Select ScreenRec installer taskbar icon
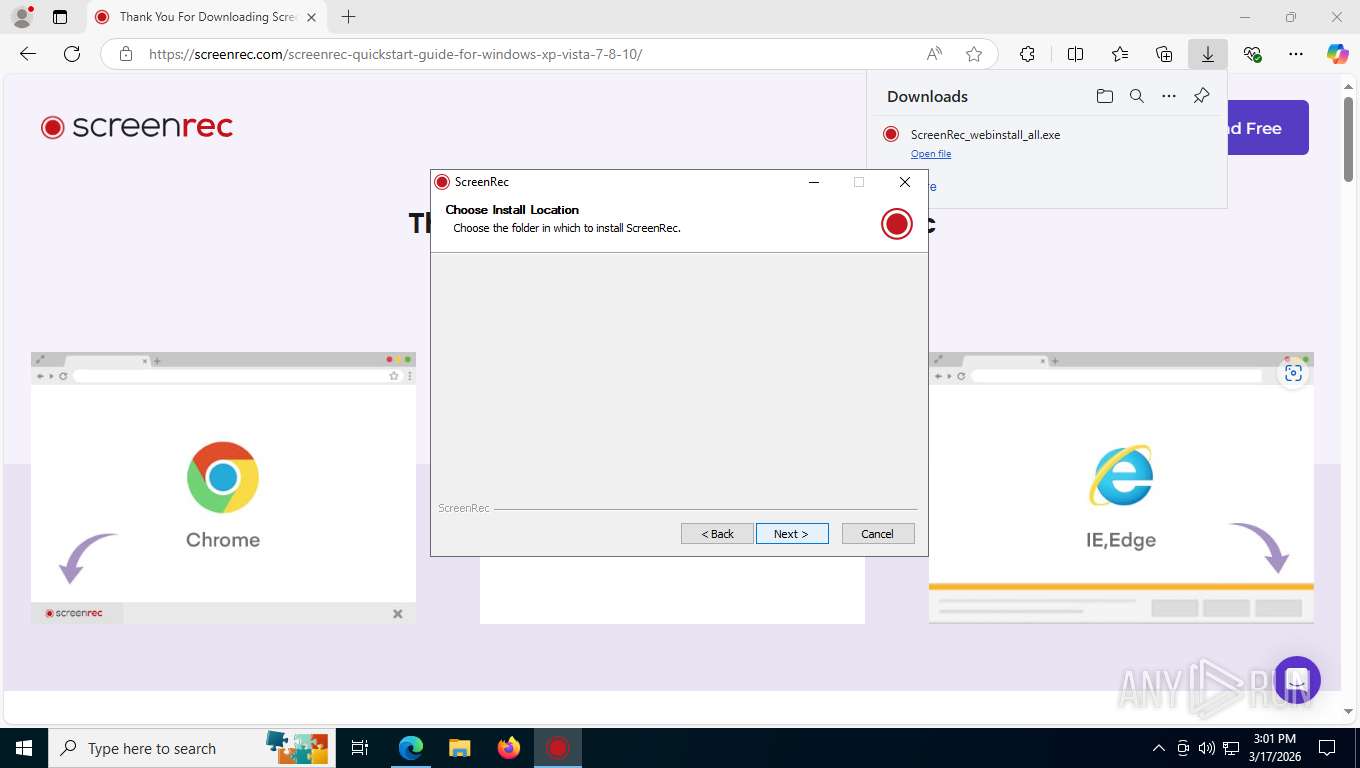 coord(558,748)
